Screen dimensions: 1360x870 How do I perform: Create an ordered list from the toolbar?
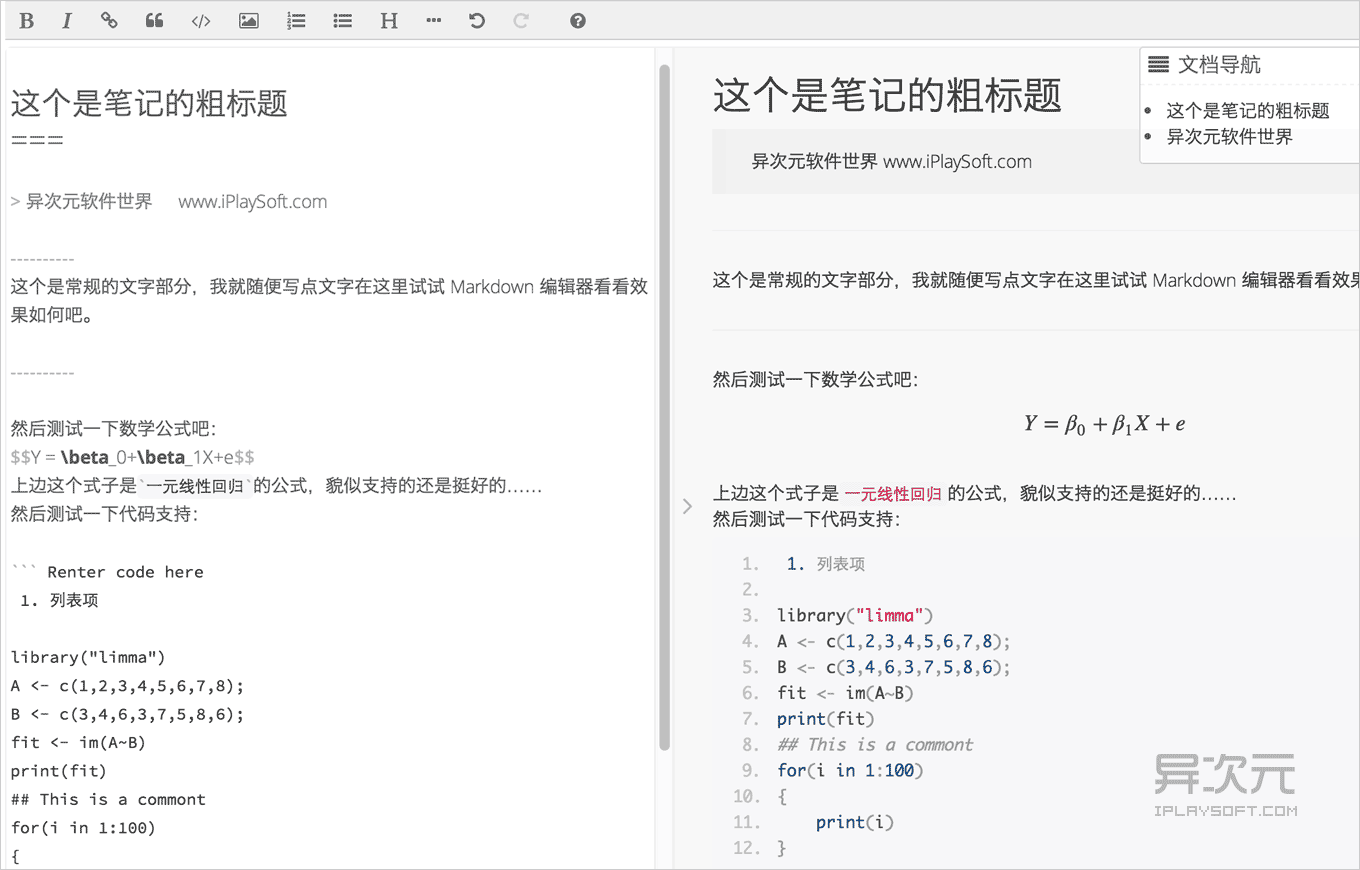point(295,20)
